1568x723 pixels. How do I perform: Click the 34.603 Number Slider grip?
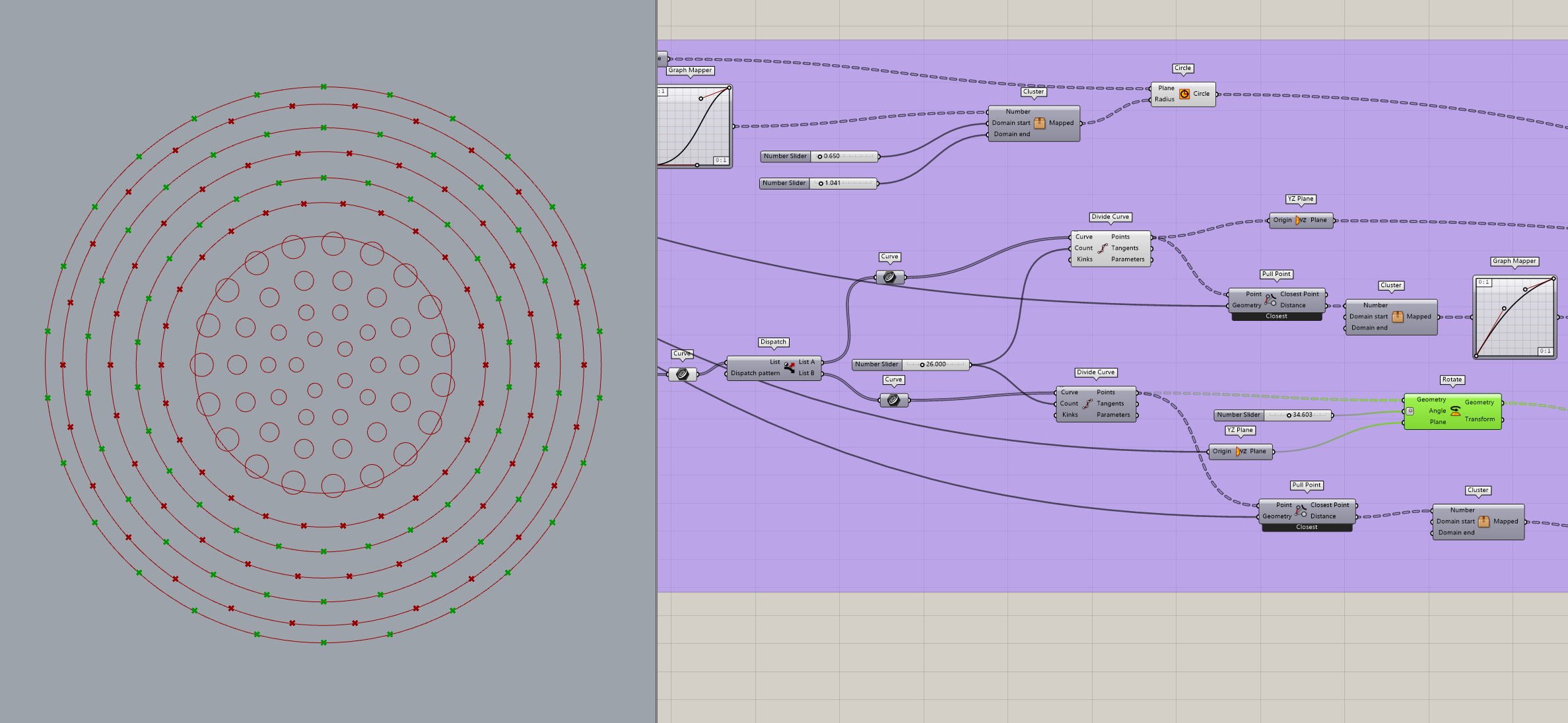point(1289,415)
